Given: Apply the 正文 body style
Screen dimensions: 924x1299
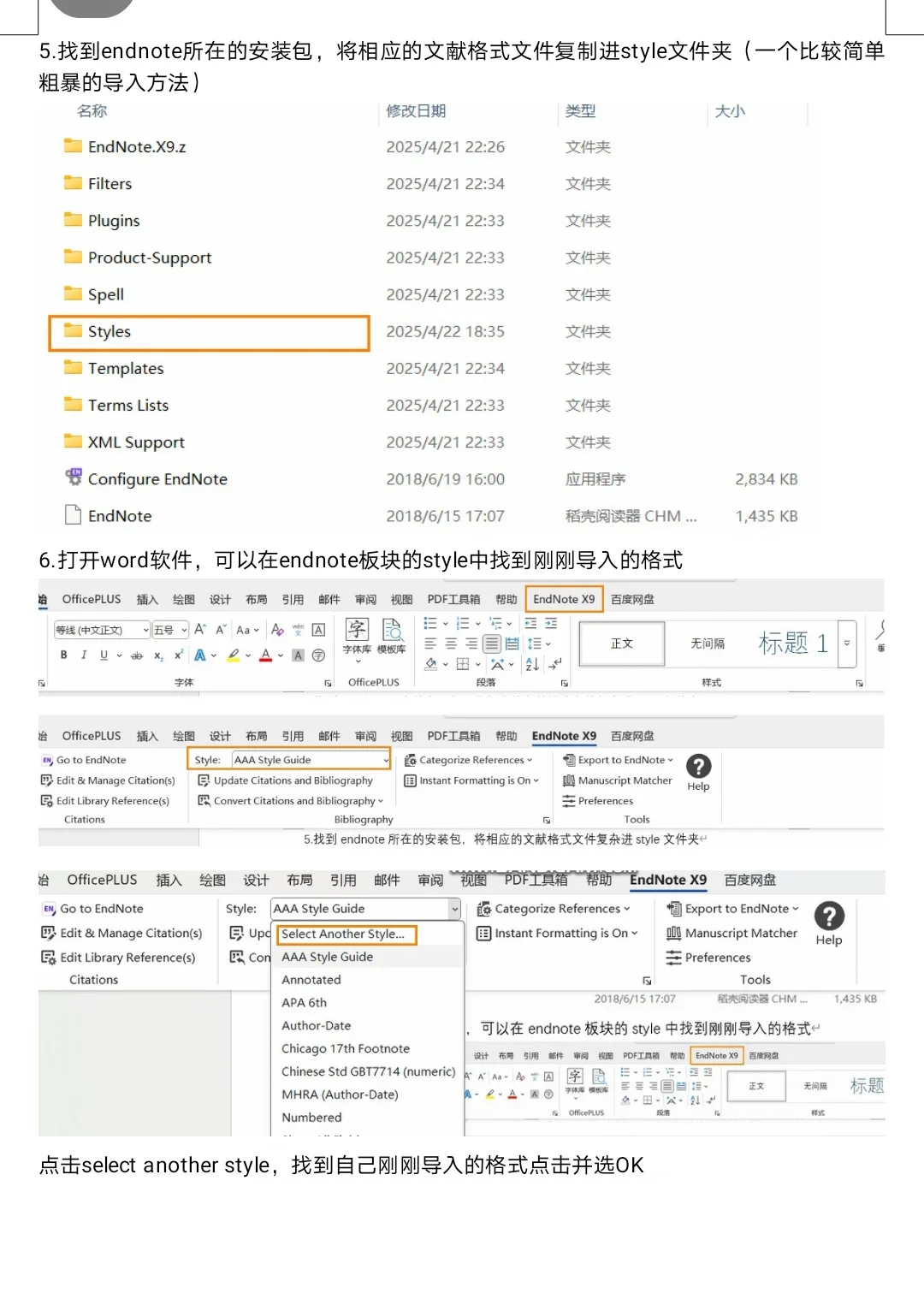Looking at the screenshot, I should click(x=622, y=643).
